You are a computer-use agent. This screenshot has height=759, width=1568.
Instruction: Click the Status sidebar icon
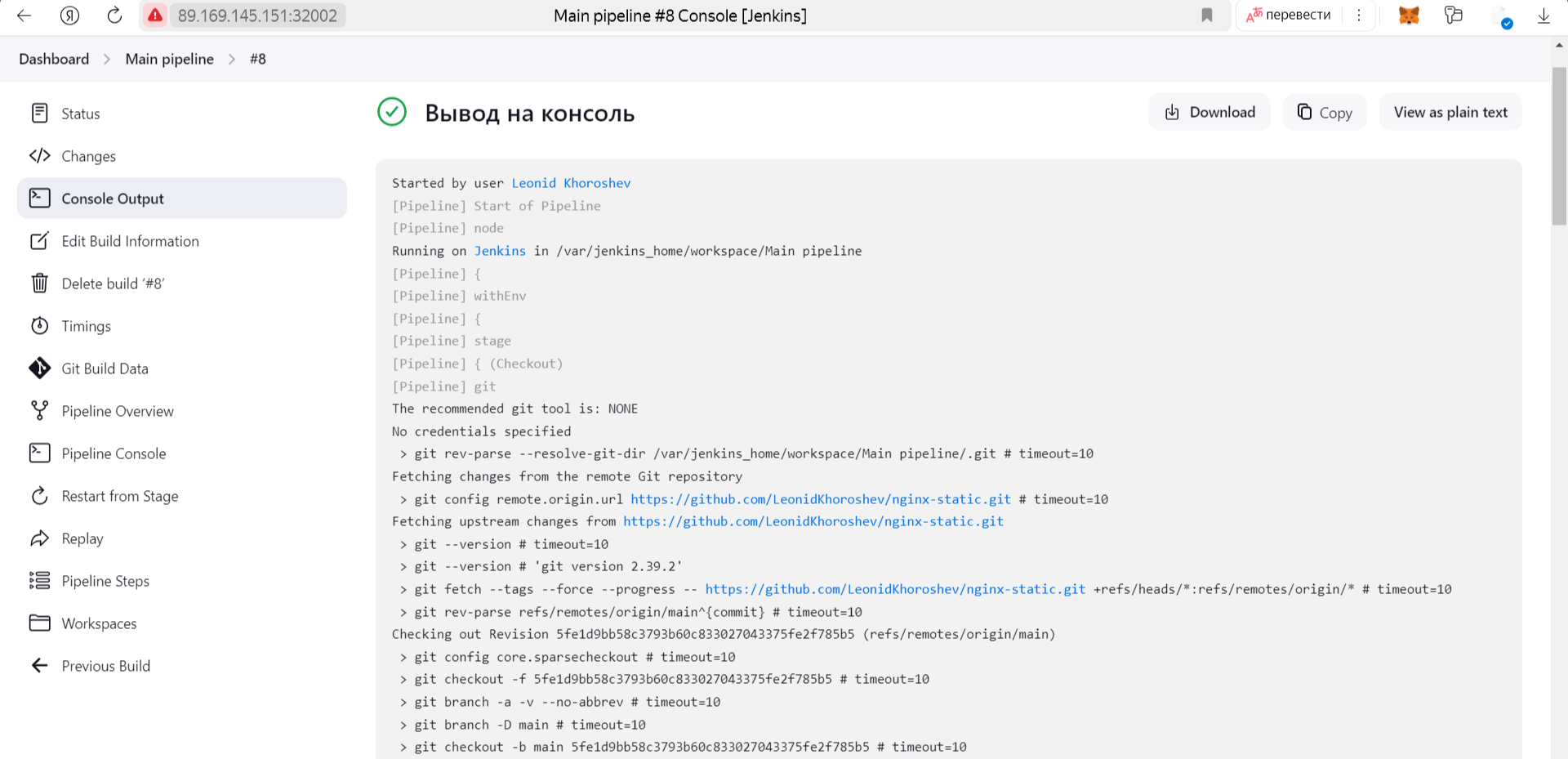(39, 113)
